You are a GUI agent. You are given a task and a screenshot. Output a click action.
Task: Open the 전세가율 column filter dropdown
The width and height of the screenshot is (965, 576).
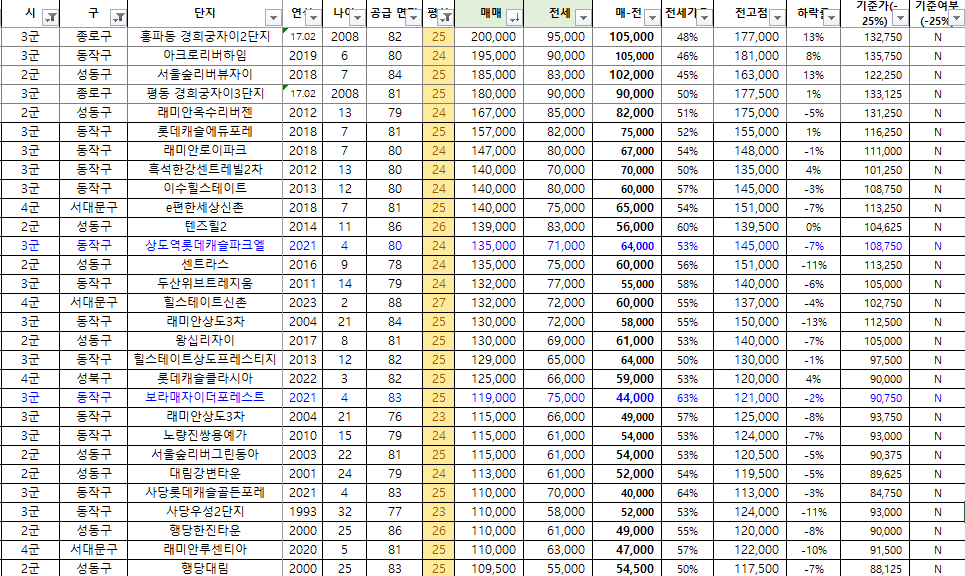704,18
